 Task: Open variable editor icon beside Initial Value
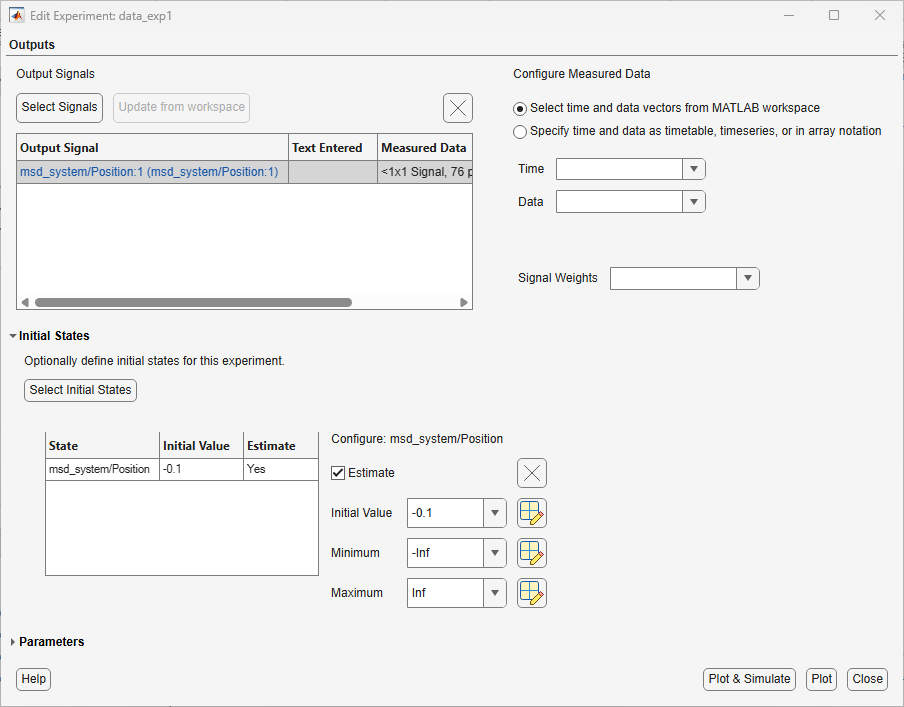click(532, 513)
